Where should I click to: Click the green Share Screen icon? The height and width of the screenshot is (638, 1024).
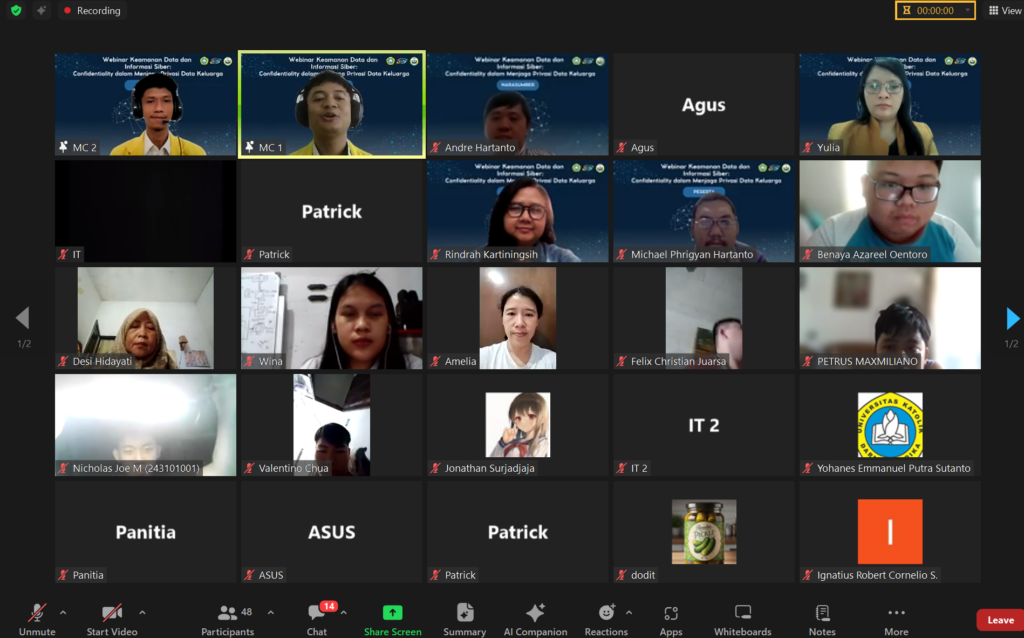392,613
